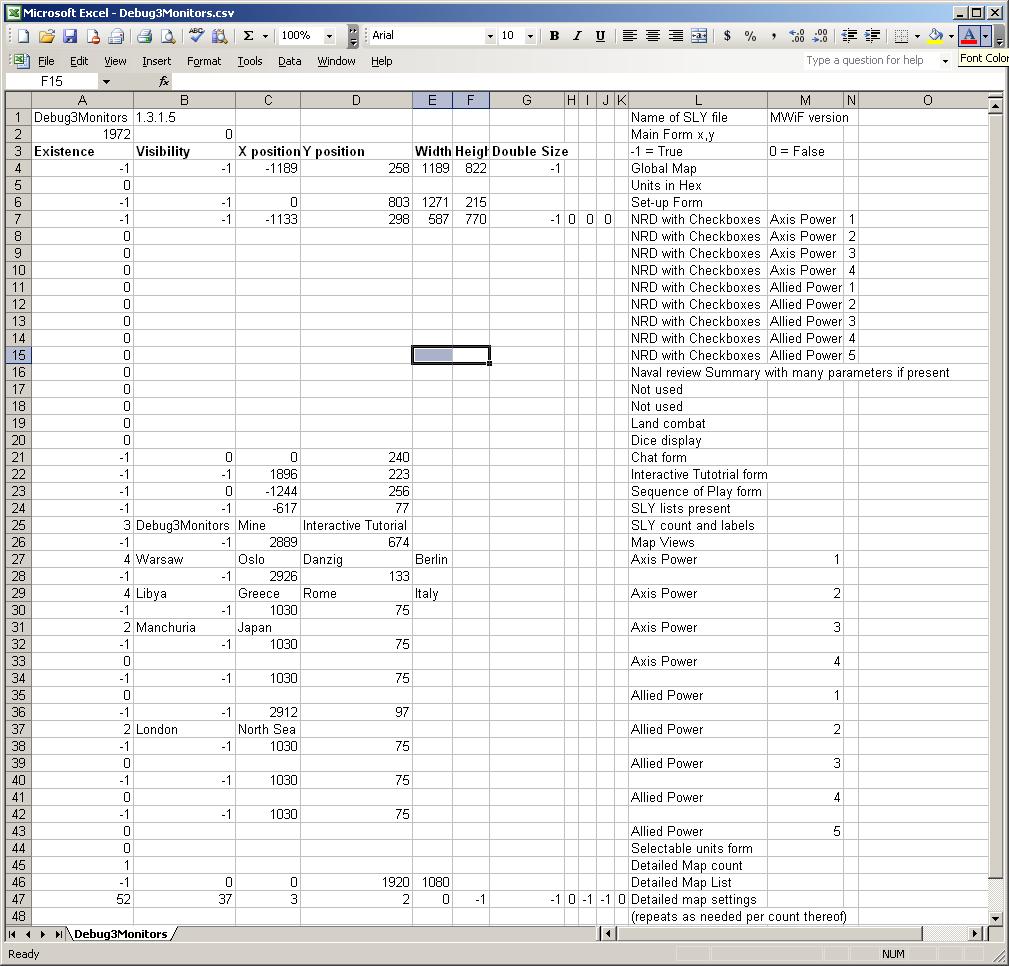Open the File menu
This screenshot has width=1009, height=966.
point(46,61)
